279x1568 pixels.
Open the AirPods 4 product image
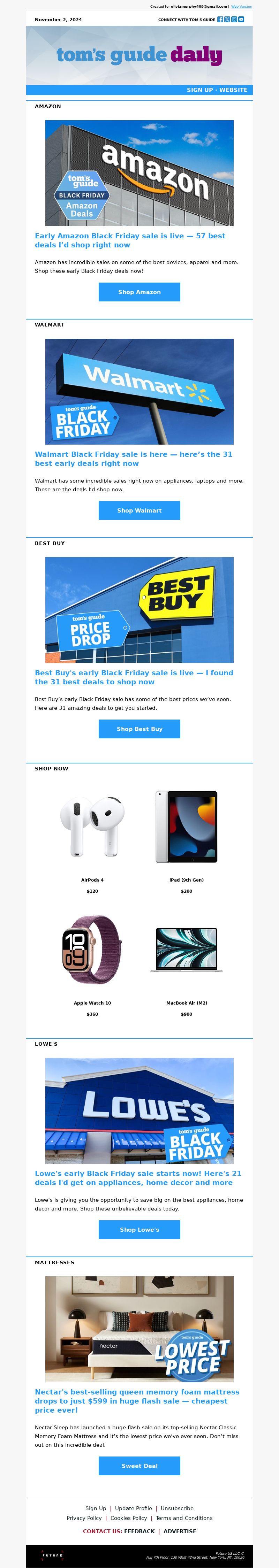click(93, 826)
